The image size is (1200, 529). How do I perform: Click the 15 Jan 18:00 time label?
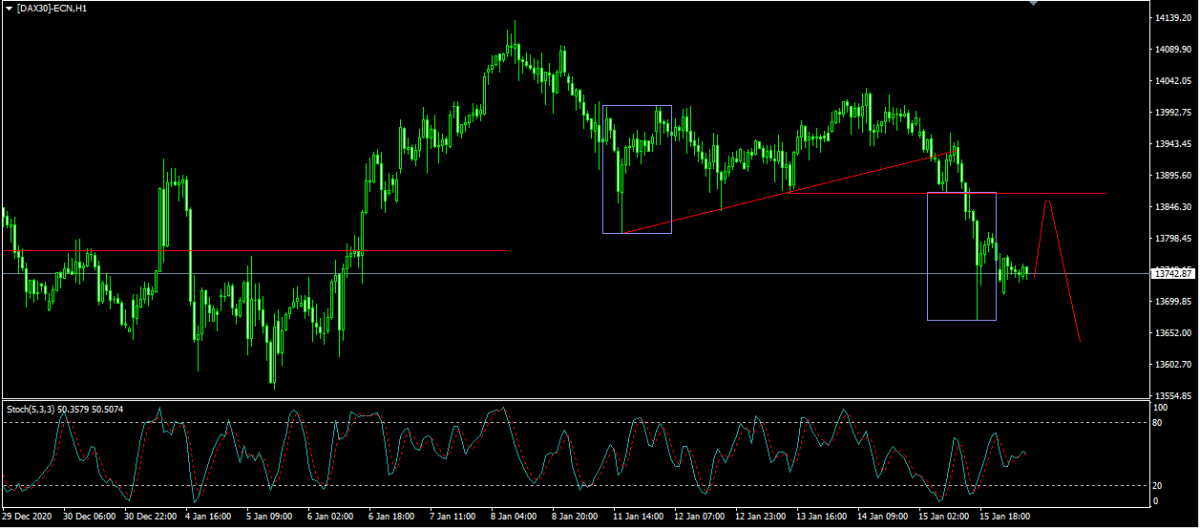click(x=1005, y=517)
